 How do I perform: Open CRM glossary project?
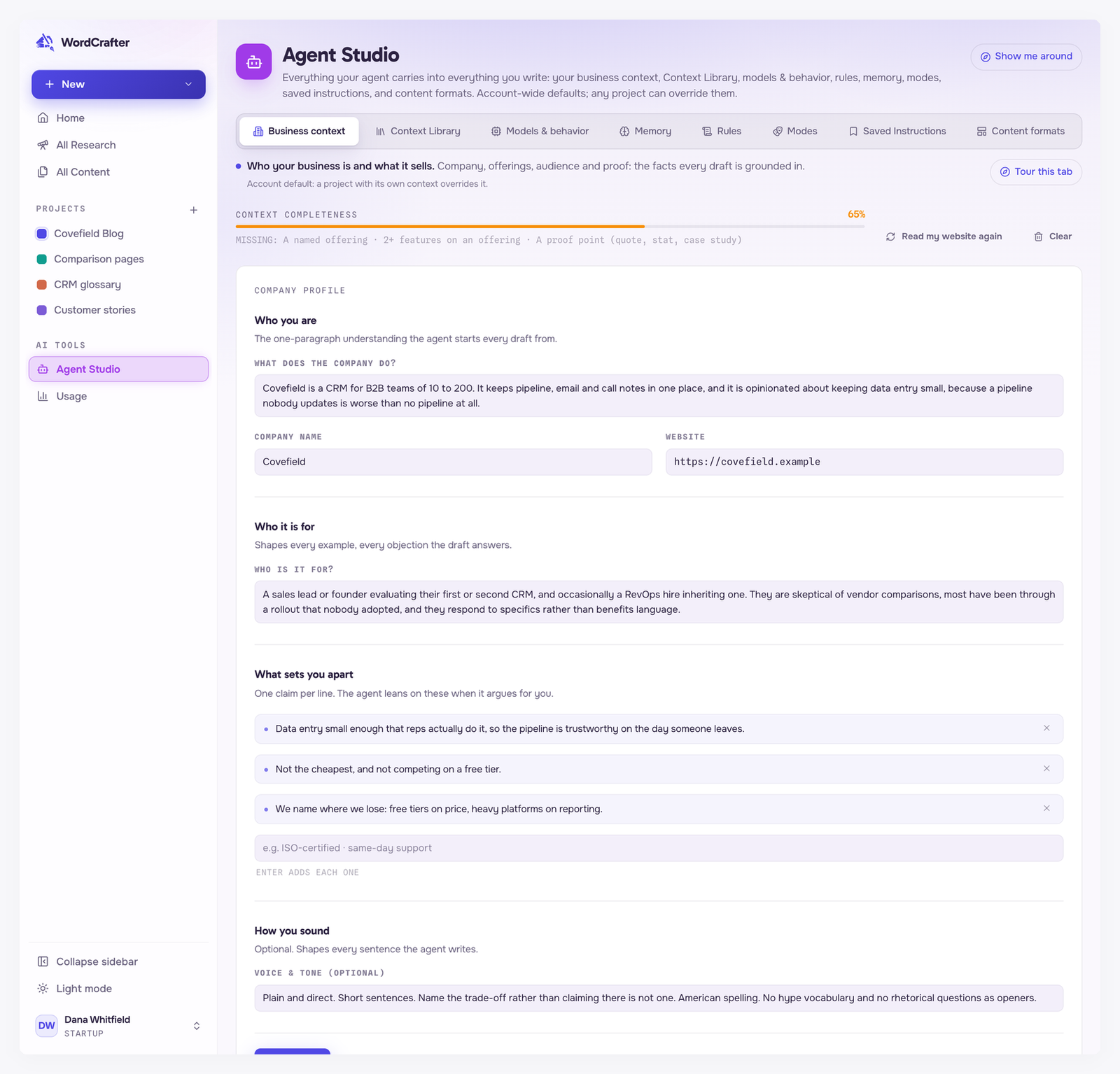tap(119, 285)
